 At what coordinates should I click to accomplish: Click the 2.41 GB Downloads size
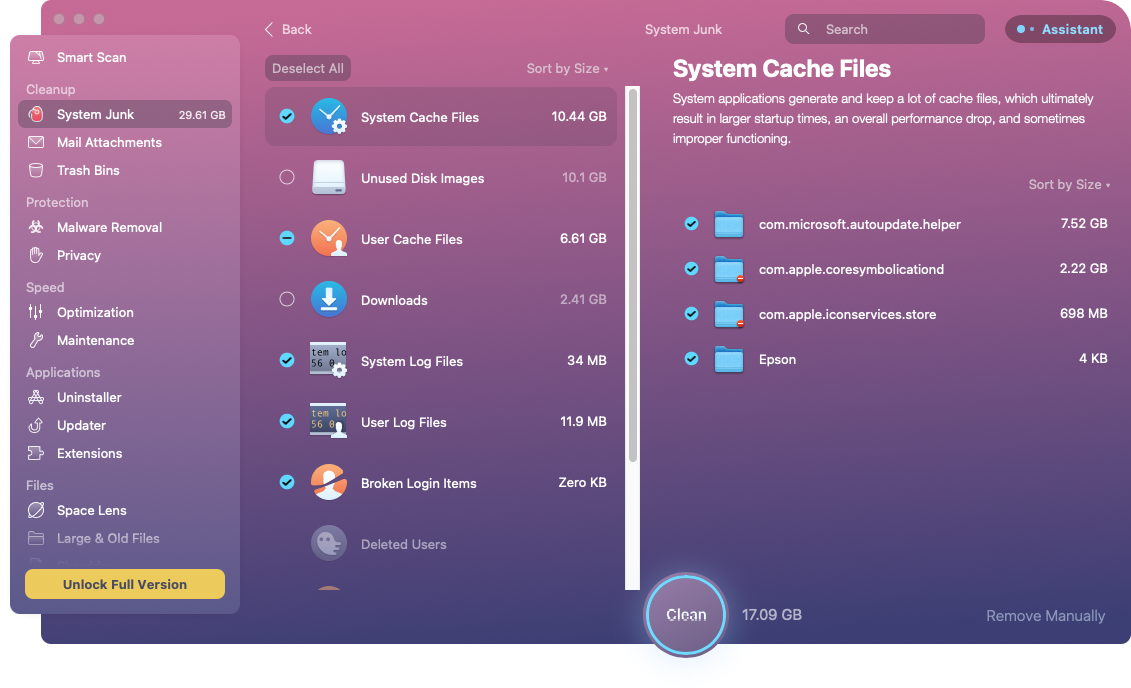pyautogui.click(x=583, y=299)
